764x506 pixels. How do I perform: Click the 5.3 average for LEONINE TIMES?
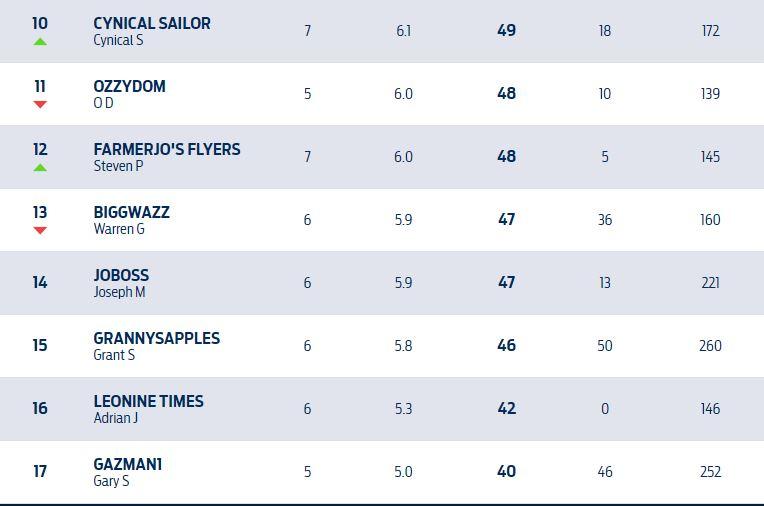[x=403, y=409]
